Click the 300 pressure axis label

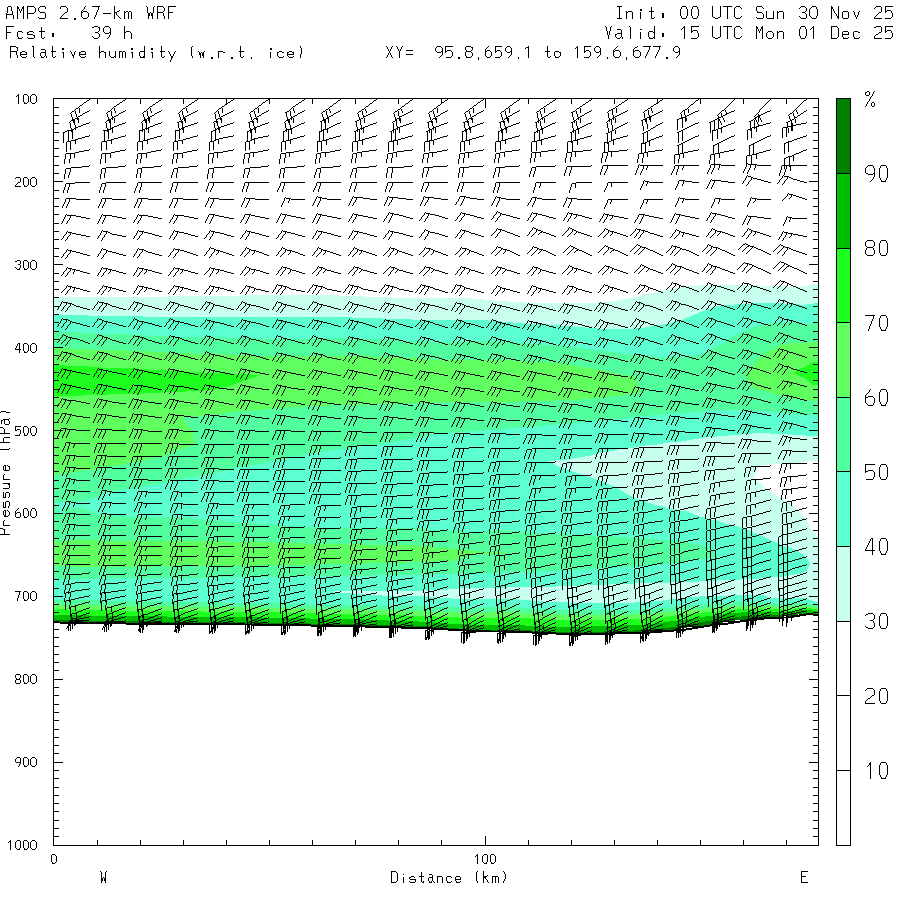pyautogui.click(x=26, y=265)
